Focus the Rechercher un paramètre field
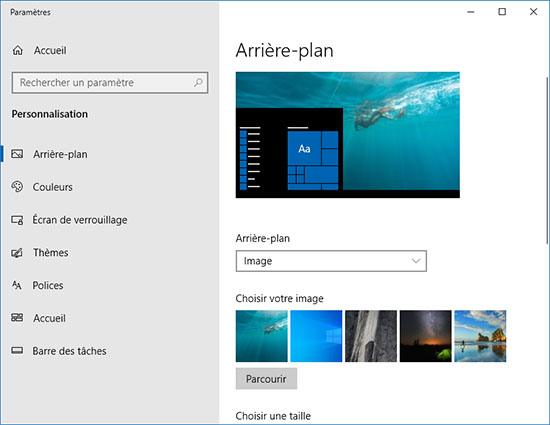Screen dimensions: 550x425 [x=110, y=83]
